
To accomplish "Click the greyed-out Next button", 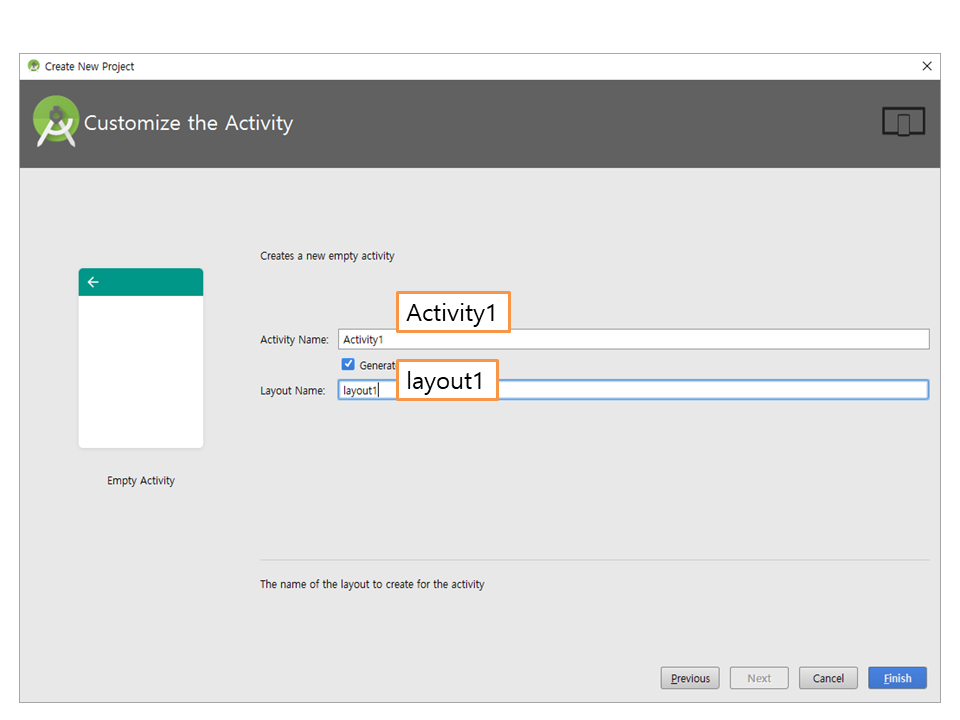I will pyautogui.click(x=759, y=678).
